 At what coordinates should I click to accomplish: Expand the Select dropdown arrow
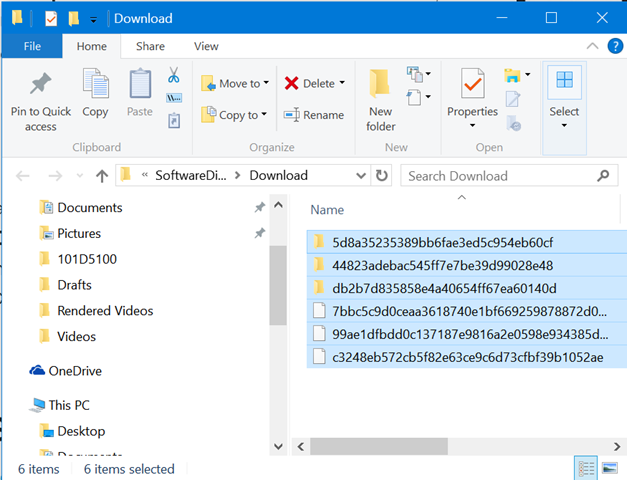(564, 126)
